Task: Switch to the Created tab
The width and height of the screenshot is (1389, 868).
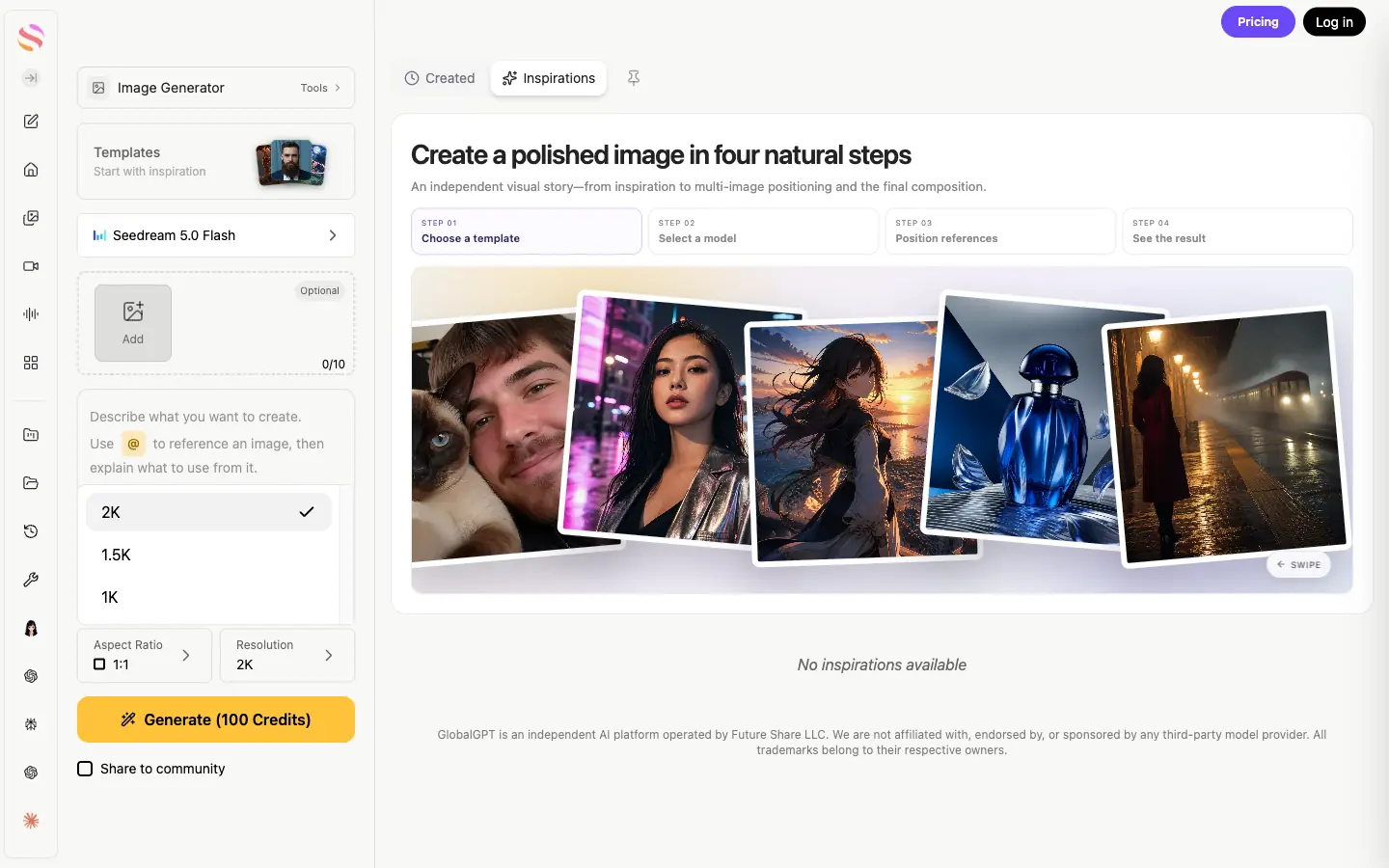Action: pyautogui.click(x=440, y=78)
